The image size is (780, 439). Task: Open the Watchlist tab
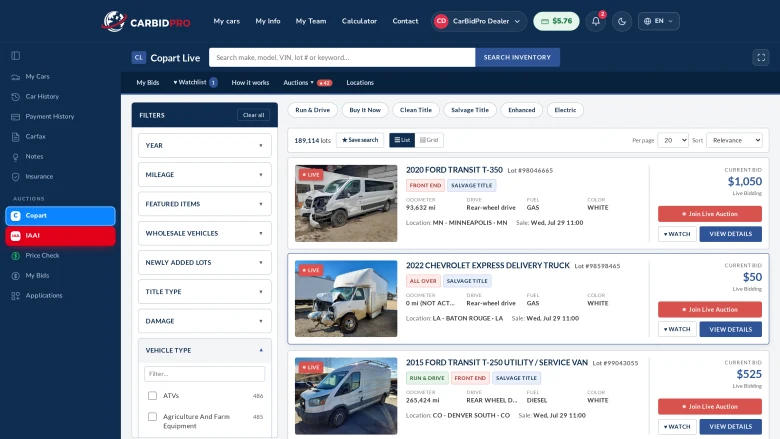(195, 83)
